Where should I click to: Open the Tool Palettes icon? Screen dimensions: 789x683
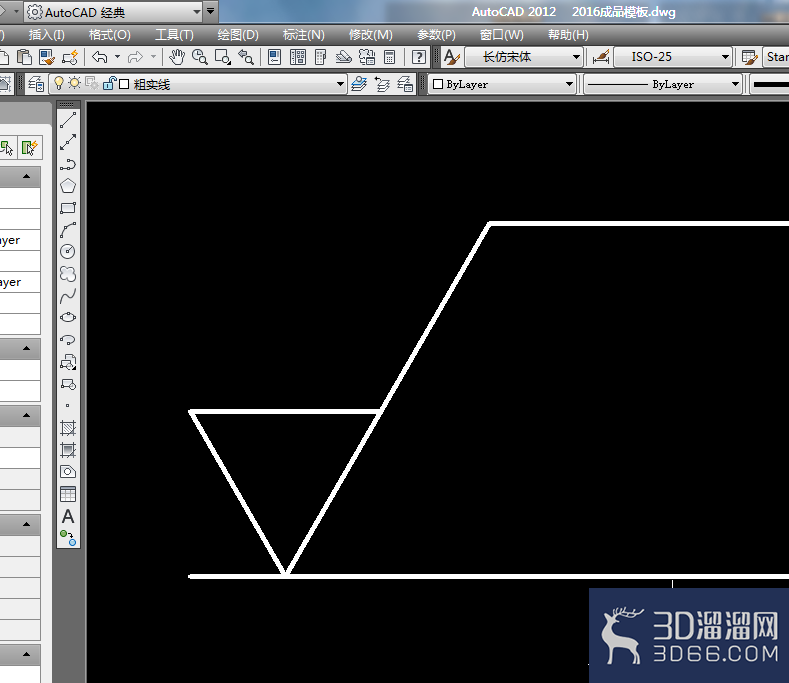click(321, 57)
